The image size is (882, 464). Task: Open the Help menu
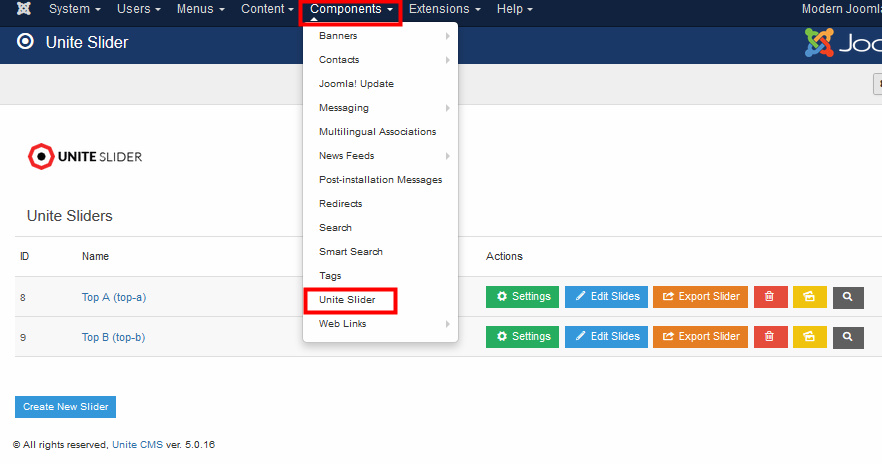point(514,9)
